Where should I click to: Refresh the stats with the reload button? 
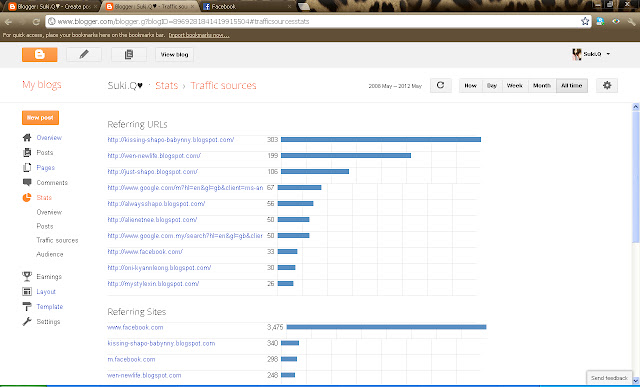(x=440, y=85)
